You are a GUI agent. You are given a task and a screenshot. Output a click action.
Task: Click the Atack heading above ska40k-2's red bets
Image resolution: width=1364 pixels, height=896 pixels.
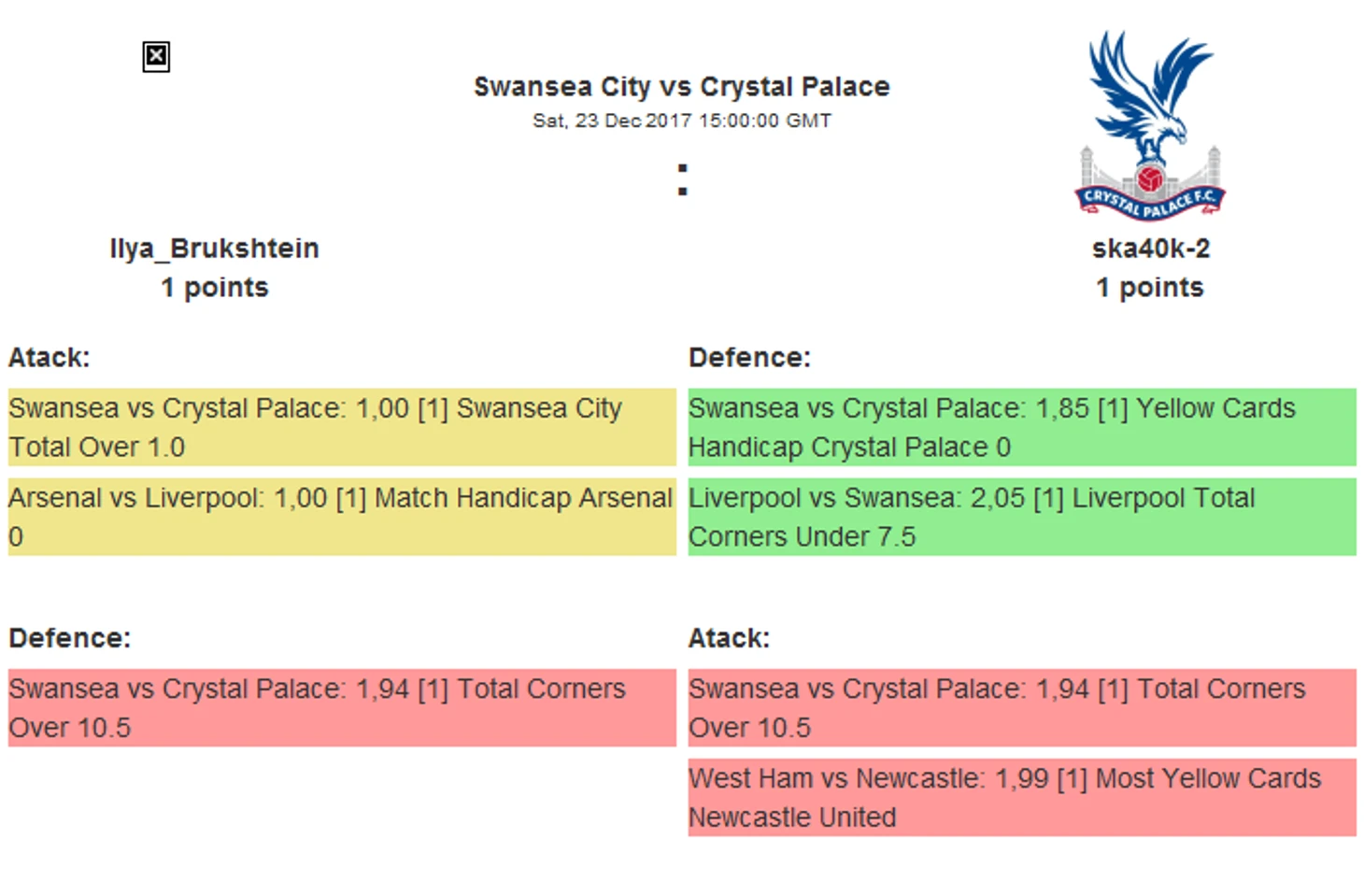point(729,638)
